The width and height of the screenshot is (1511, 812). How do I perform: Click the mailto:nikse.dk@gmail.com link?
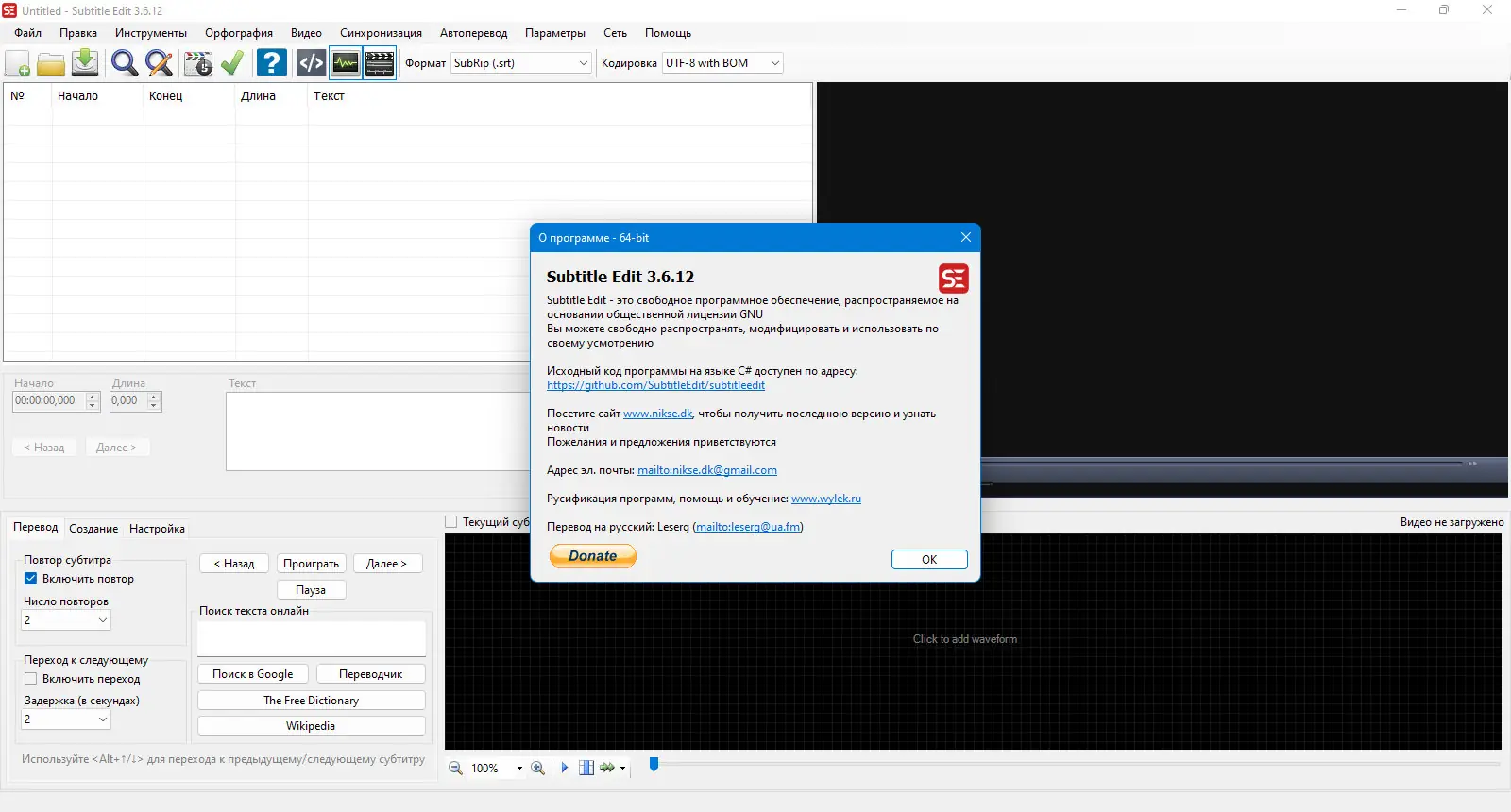[707, 470]
